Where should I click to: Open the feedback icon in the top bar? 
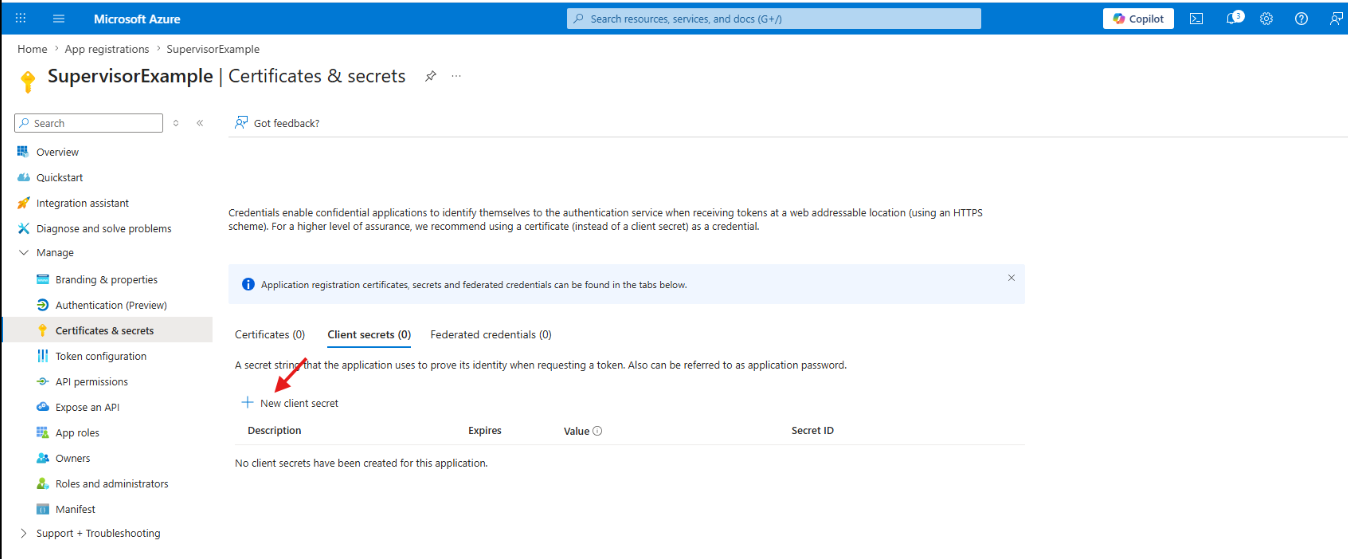[1336, 18]
